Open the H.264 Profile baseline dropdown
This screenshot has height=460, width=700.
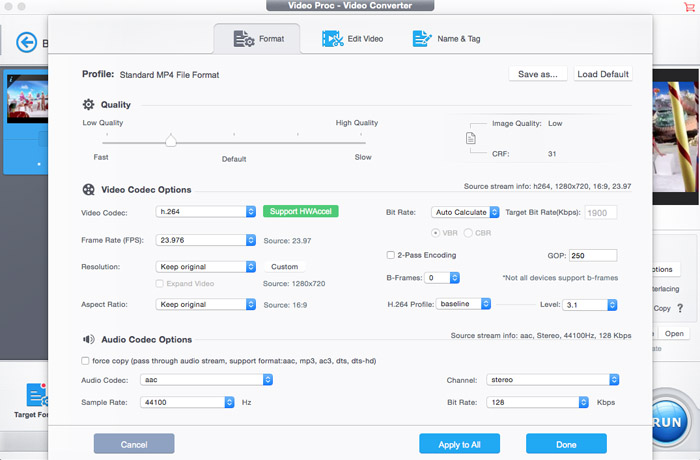point(463,304)
